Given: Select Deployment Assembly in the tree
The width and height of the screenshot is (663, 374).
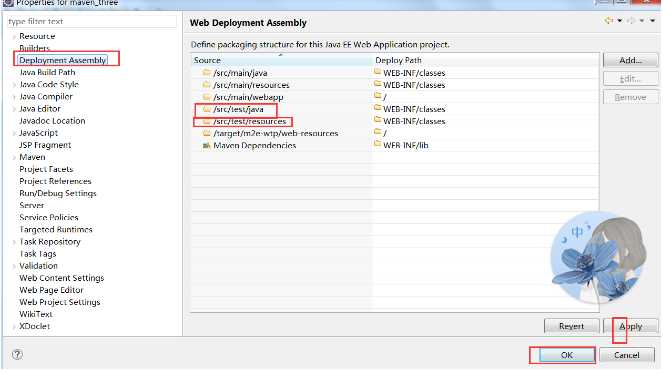Looking at the screenshot, I should point(63,60).
